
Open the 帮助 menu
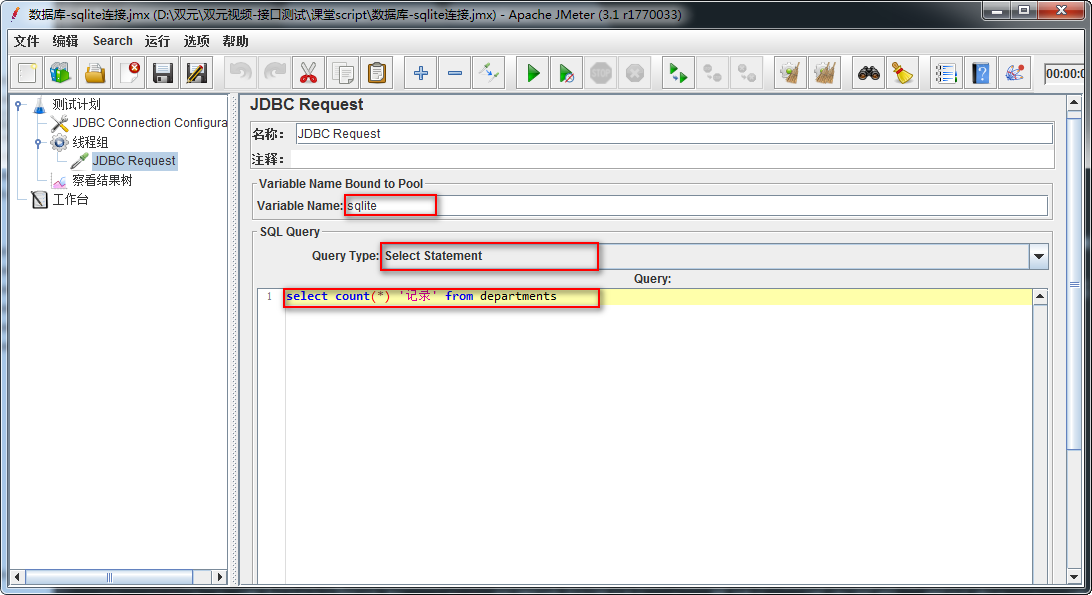[235, 41]
